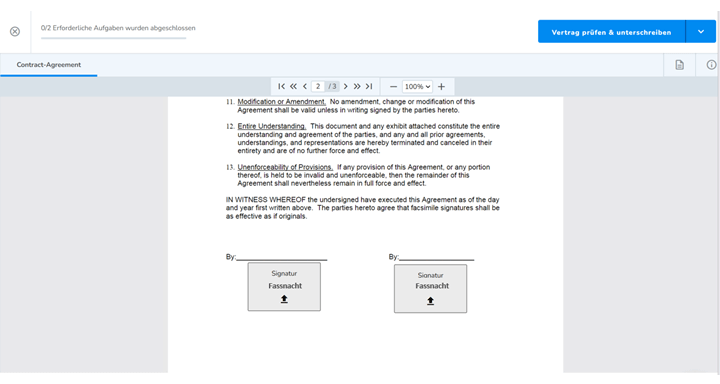Focus the current page number field

(318, 86)
